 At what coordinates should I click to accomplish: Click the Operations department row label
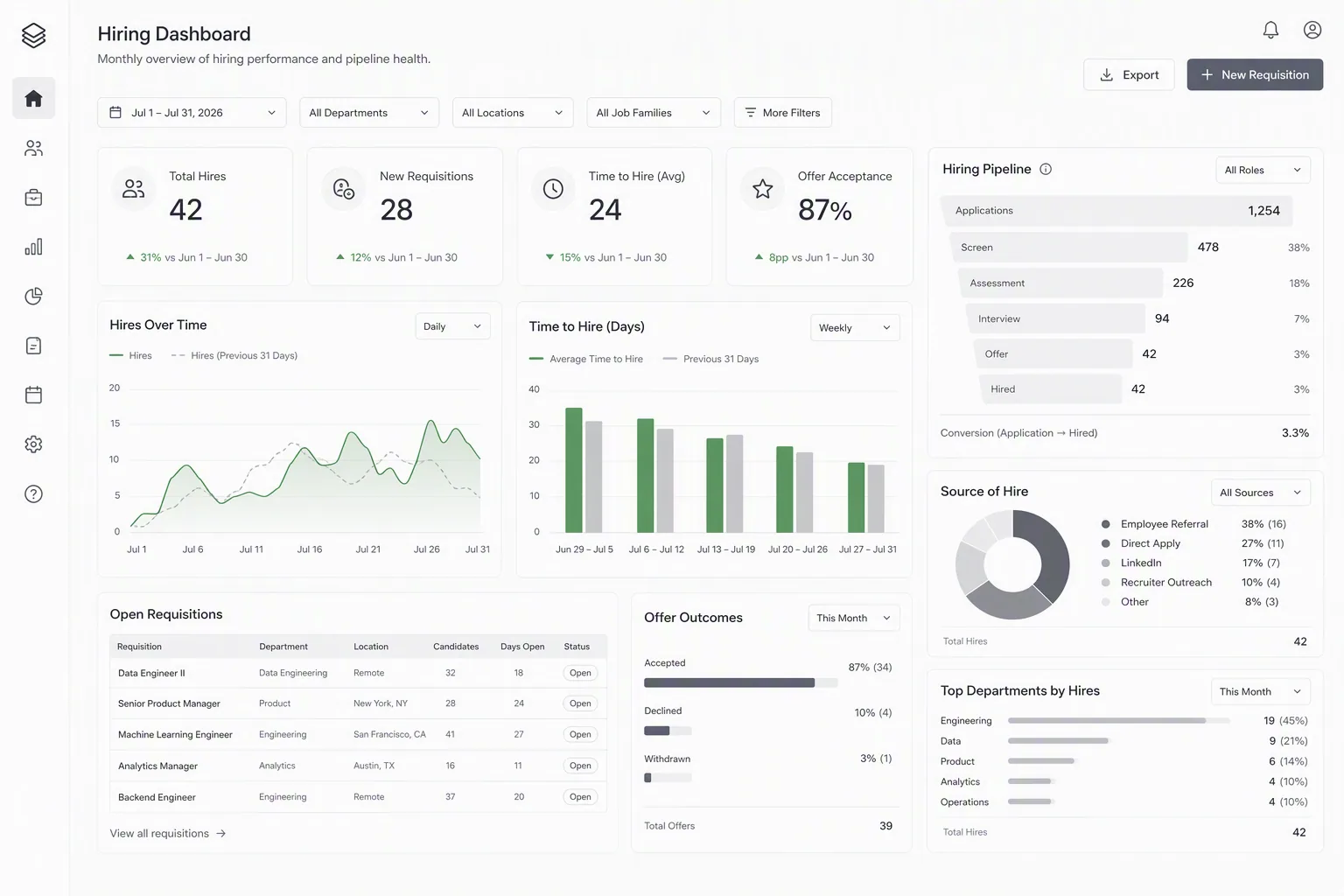click(964, 802)
